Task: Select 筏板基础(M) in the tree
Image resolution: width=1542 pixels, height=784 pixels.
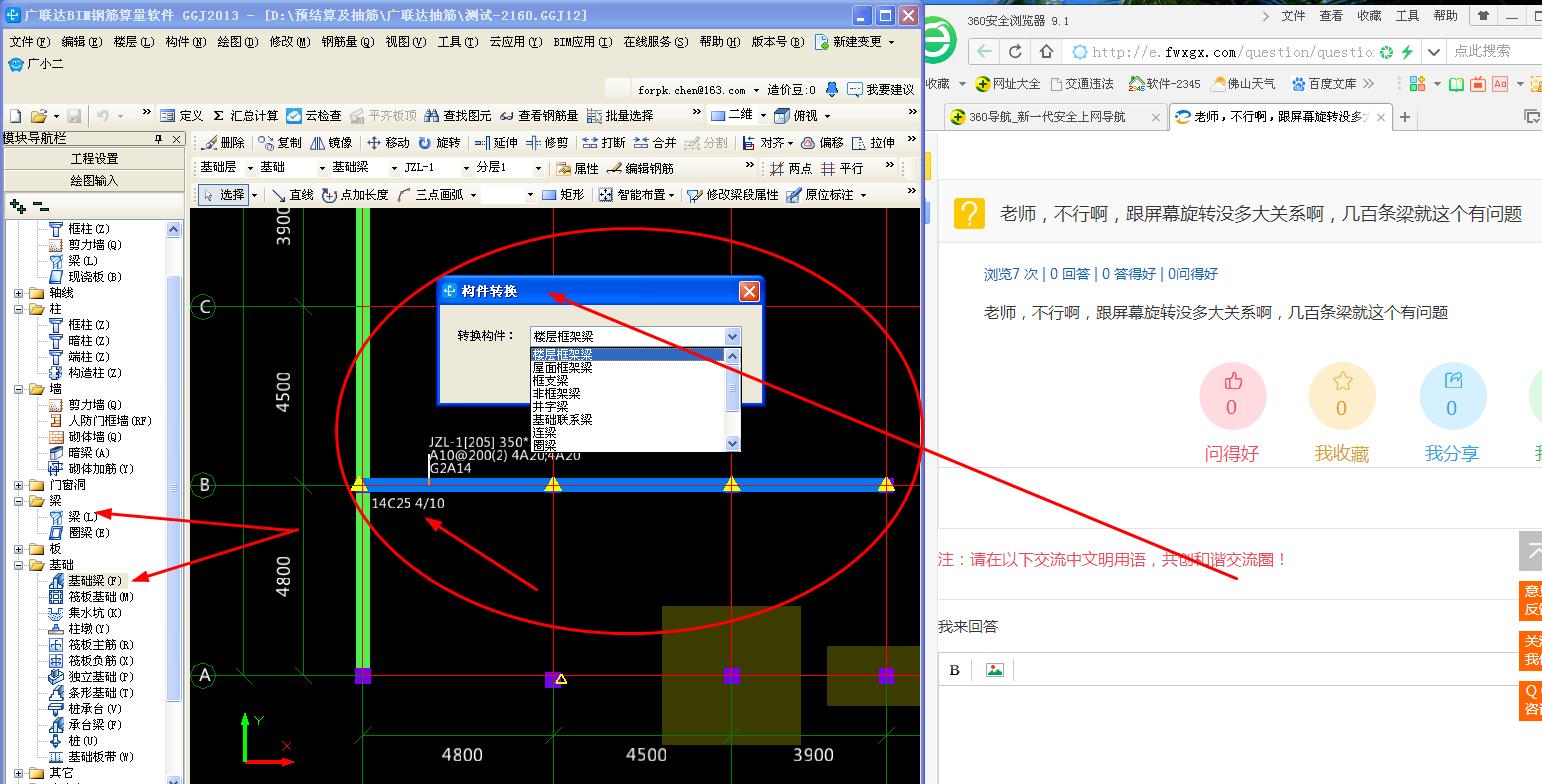Action: [x=92, y=597]
